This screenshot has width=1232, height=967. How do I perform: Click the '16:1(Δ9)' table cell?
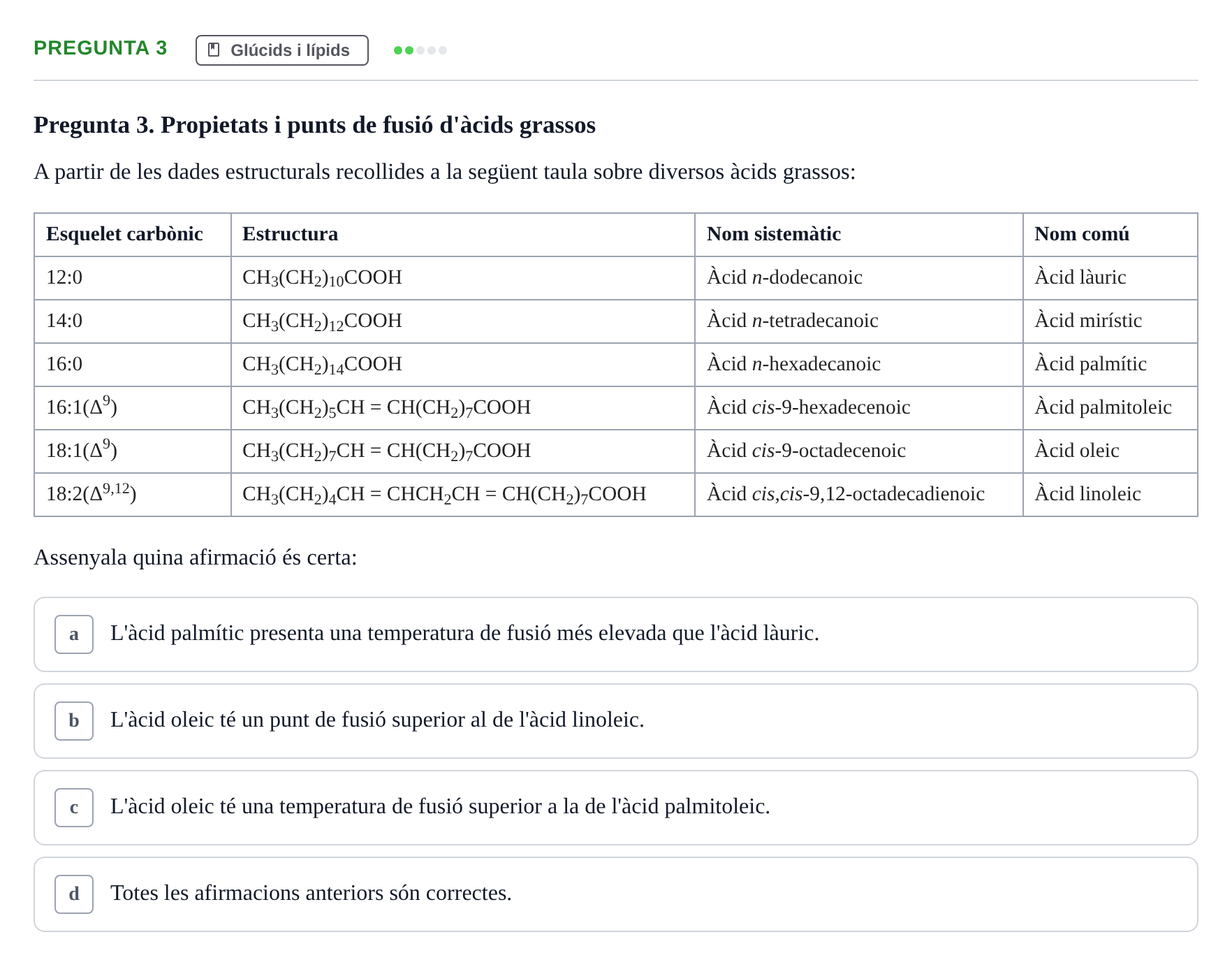tap(133, 408)
